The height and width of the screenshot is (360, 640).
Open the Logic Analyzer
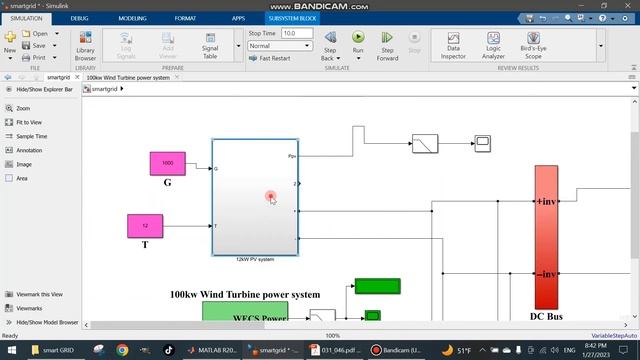click(x=493, y=46)
